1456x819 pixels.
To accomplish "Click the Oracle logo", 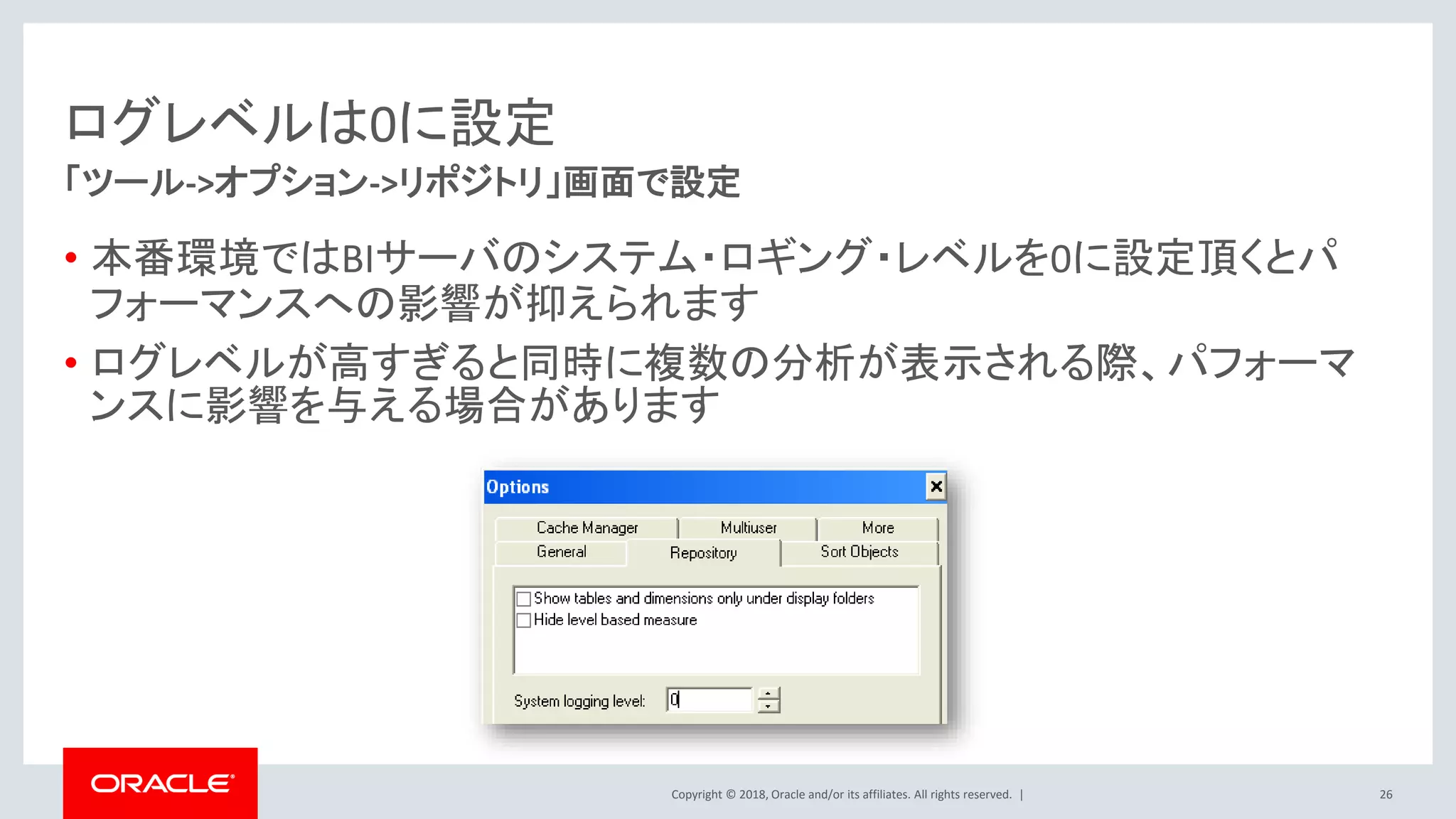I will coord(161,783).
